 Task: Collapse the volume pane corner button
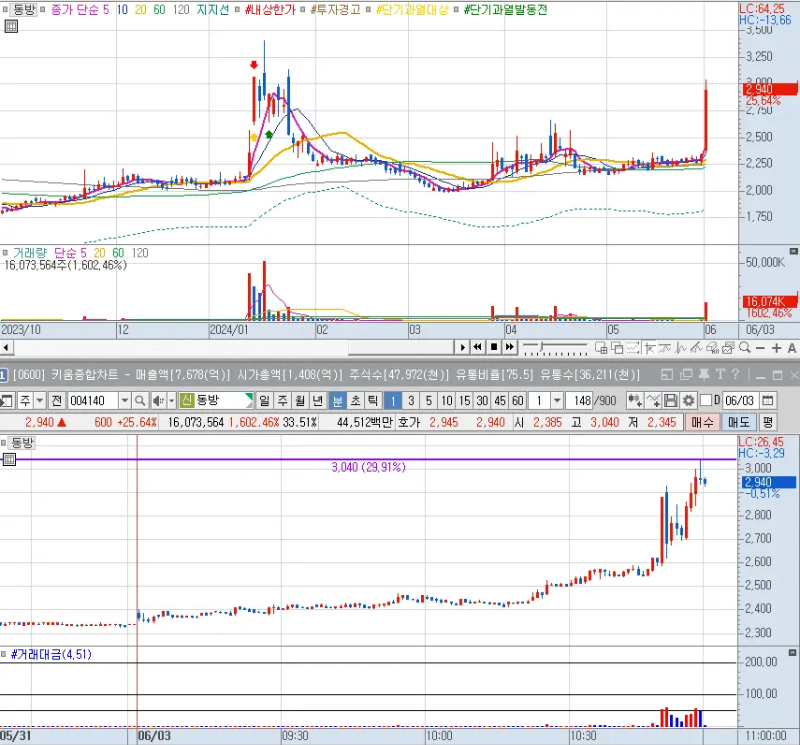coord(793,252)
